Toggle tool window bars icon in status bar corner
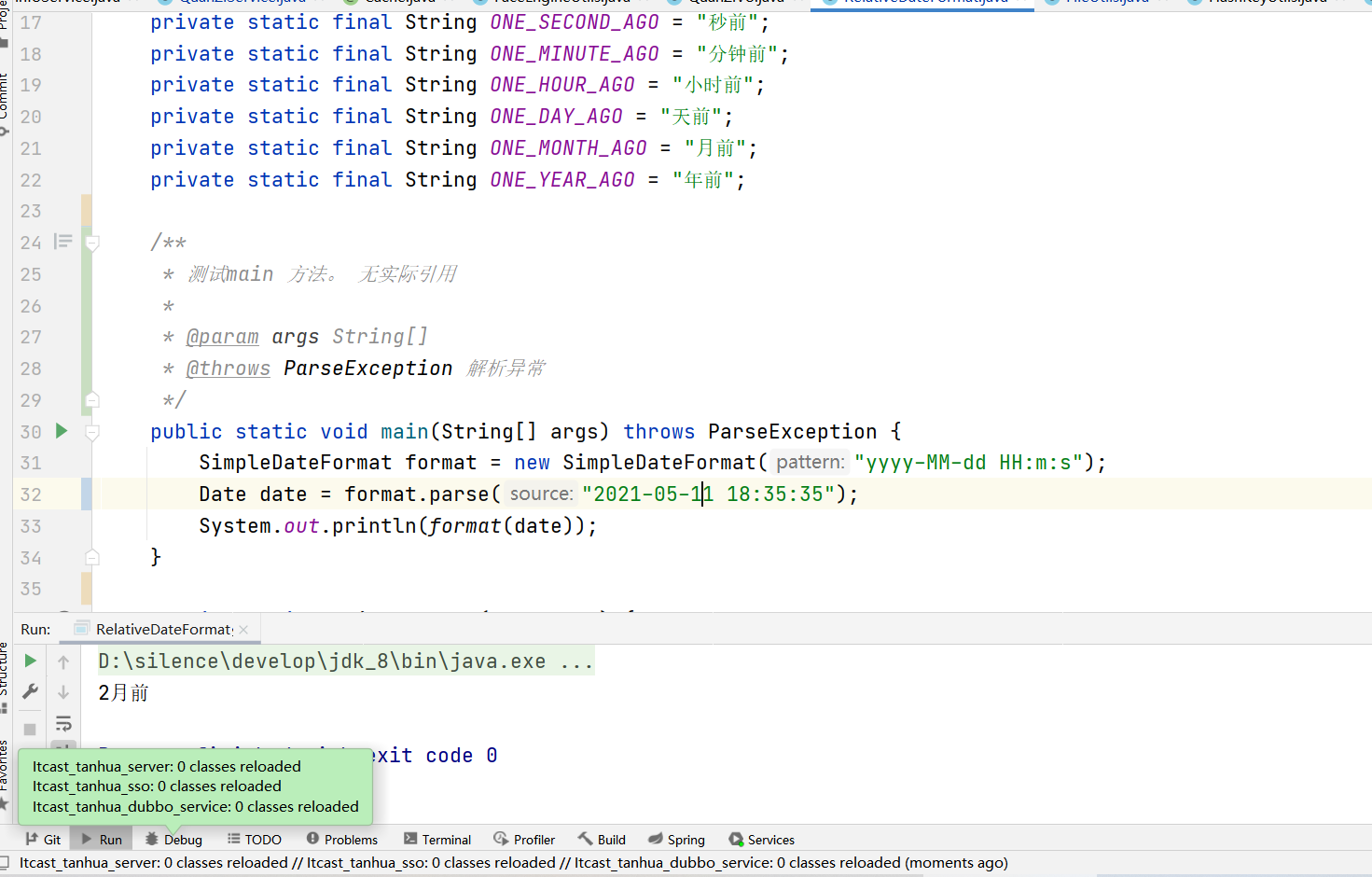The width and height of the screenshot is (1372, 877). coord(5,863)
